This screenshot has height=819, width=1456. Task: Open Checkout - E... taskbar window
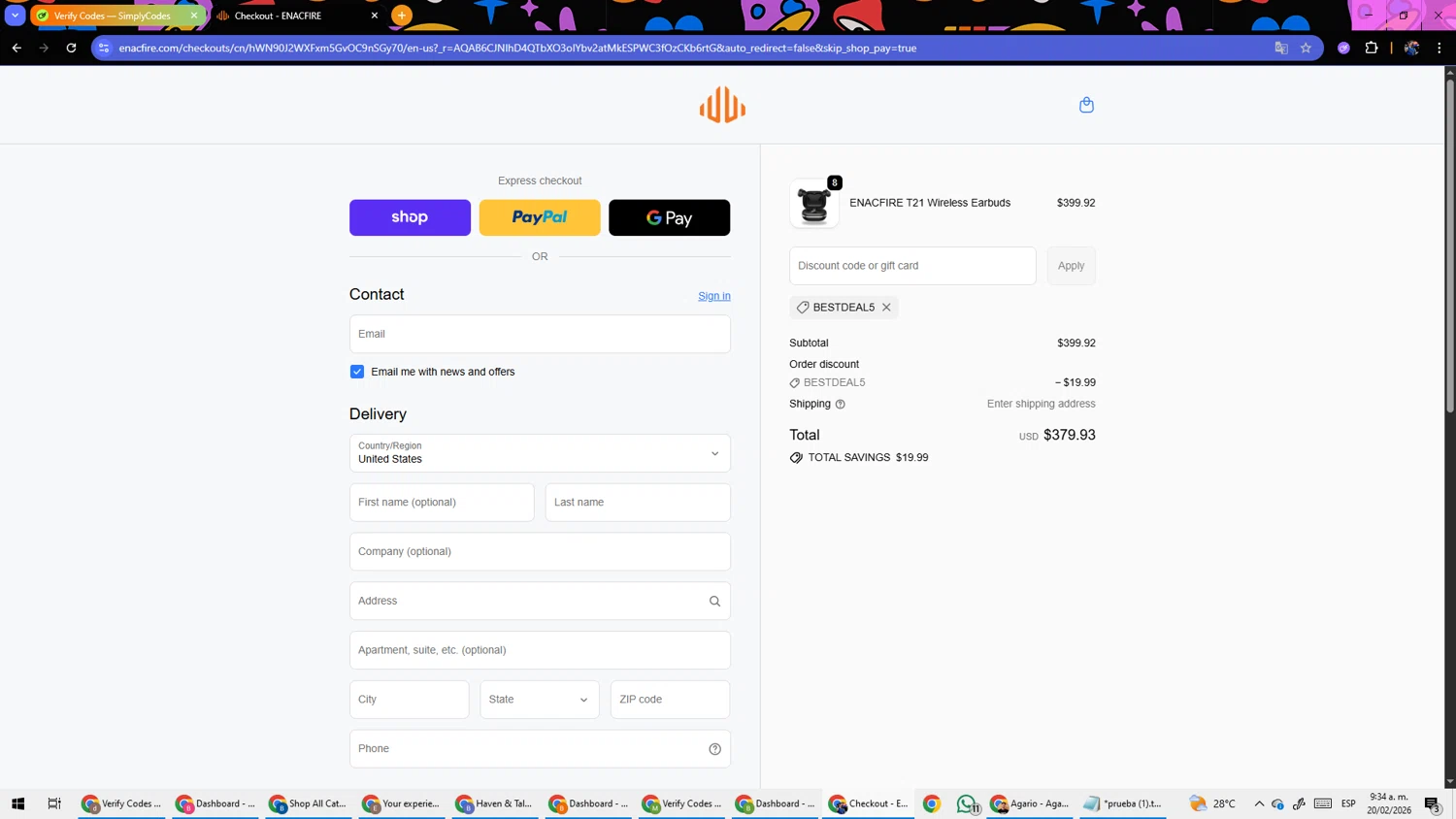point(869,803)
